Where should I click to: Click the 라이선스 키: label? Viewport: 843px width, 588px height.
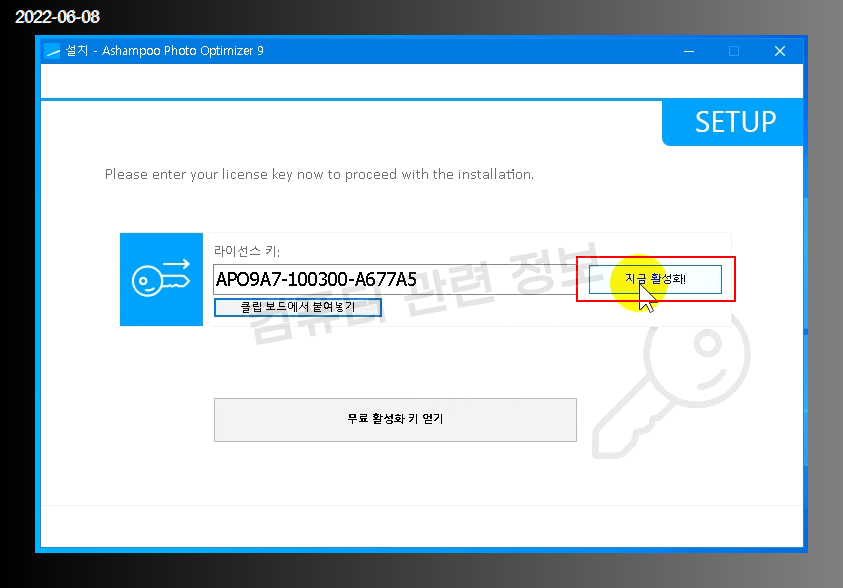[247, 251]
